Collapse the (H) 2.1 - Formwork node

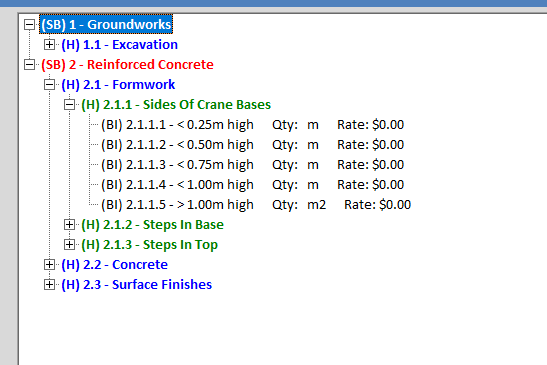pos(50,84)
